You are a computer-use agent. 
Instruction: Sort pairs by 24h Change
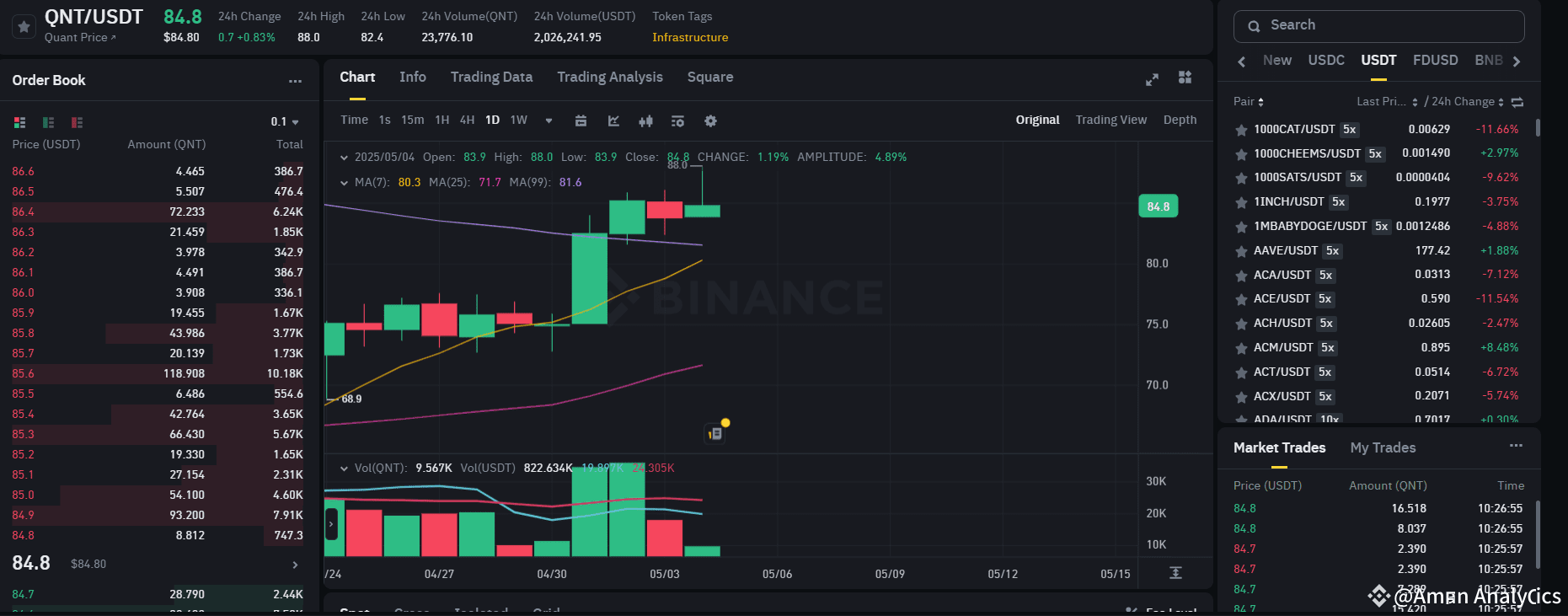click(x=1468, y=102)
